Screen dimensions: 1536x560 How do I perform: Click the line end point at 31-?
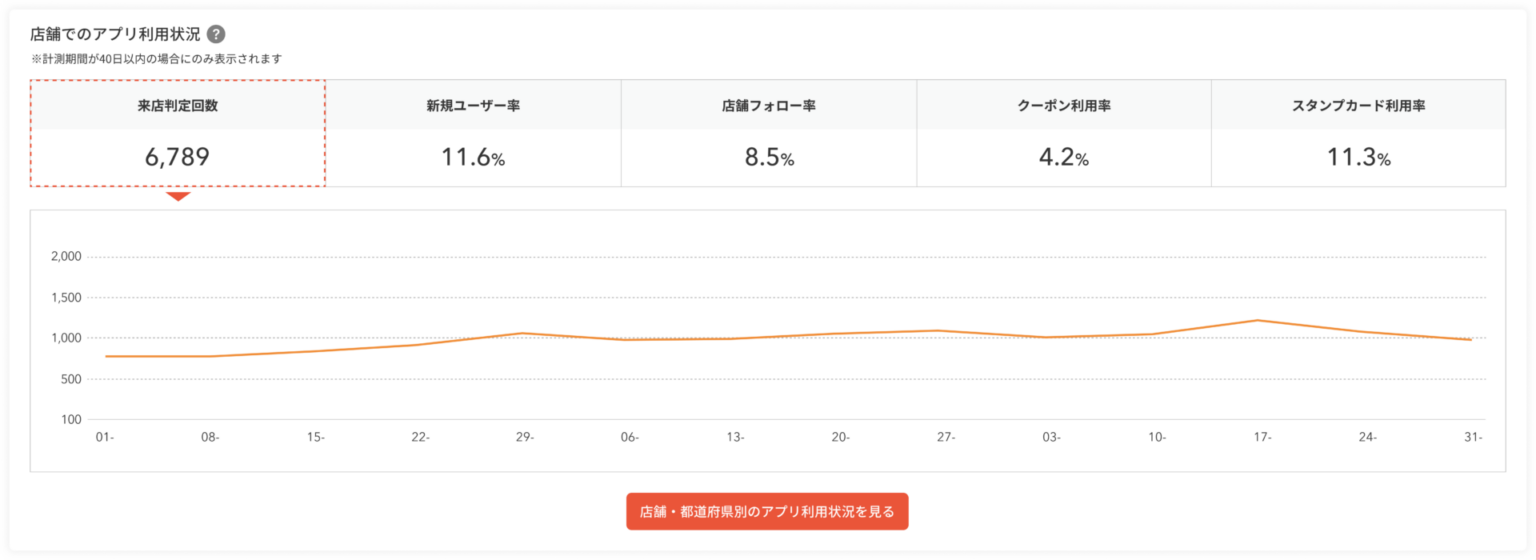(x=1470, y=340)
